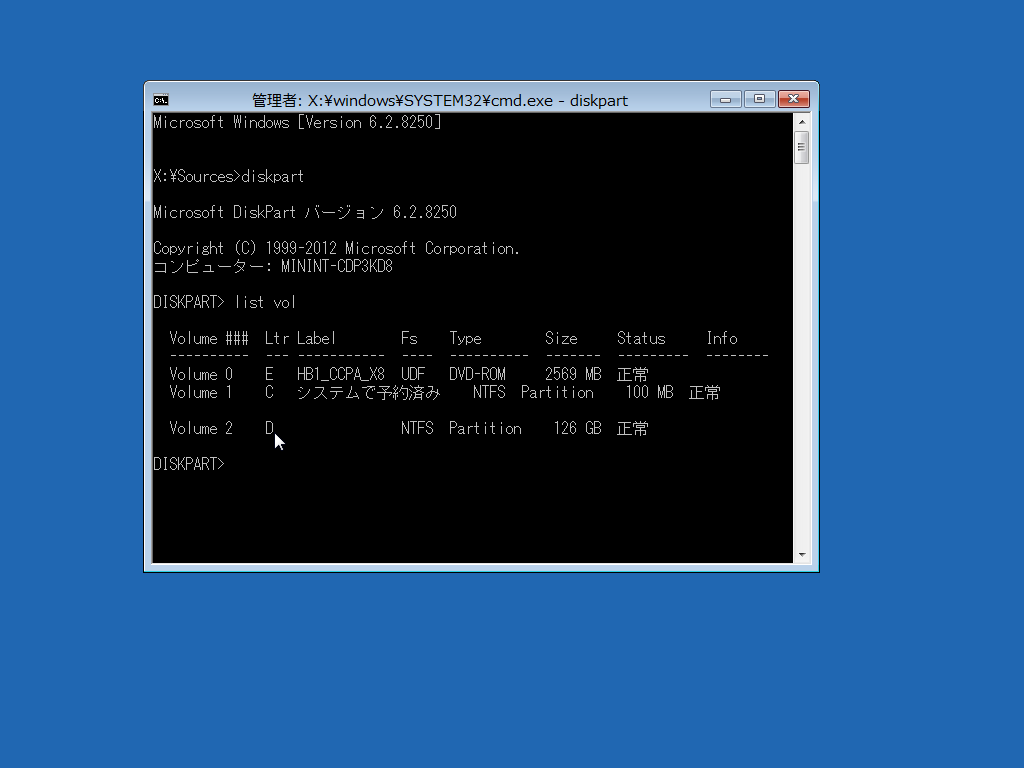1024x768 pixels.
Task: Click the MININT-CDP3KD8 computer name
Action: (337, 266)
